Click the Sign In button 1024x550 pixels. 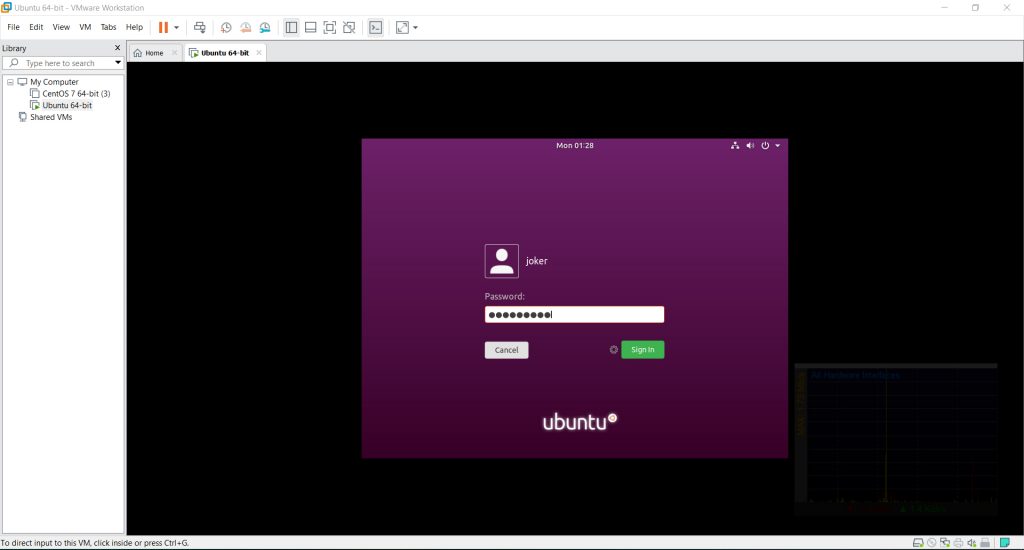pyautogui.click(x=643, y=349)
